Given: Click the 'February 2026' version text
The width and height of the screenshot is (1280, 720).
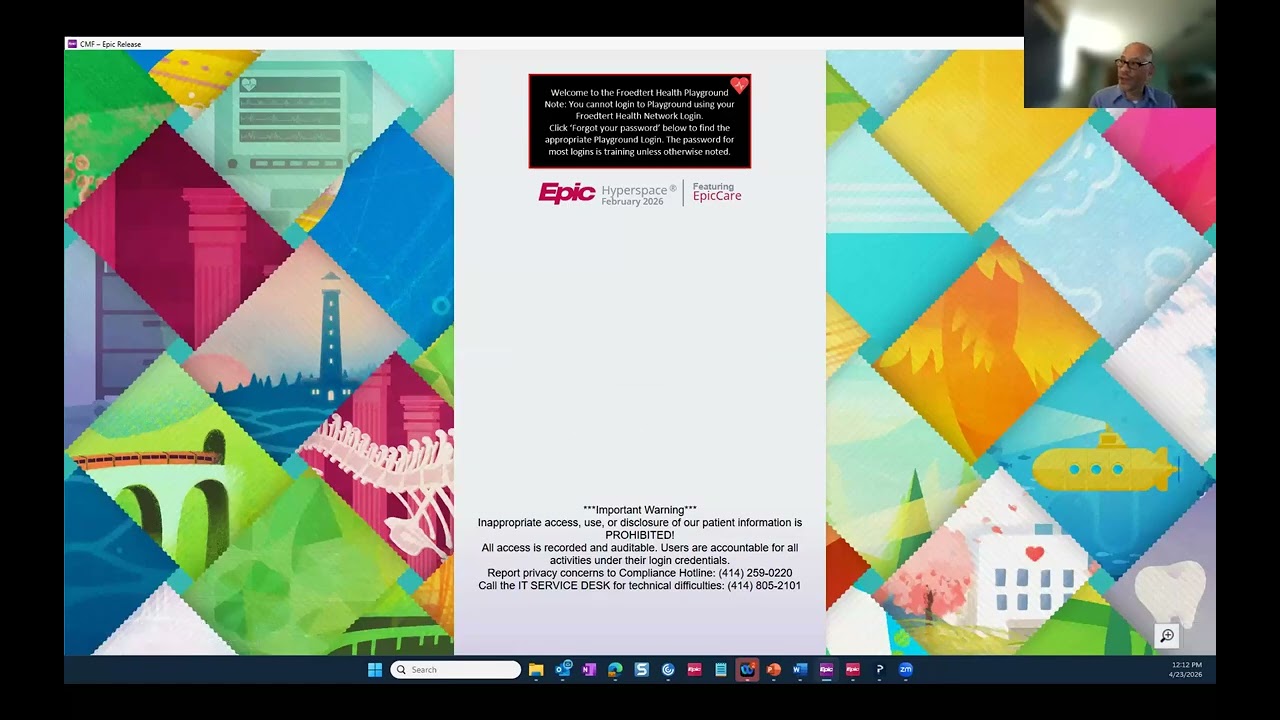Looking at the screenshot, I should click(632, 202).
